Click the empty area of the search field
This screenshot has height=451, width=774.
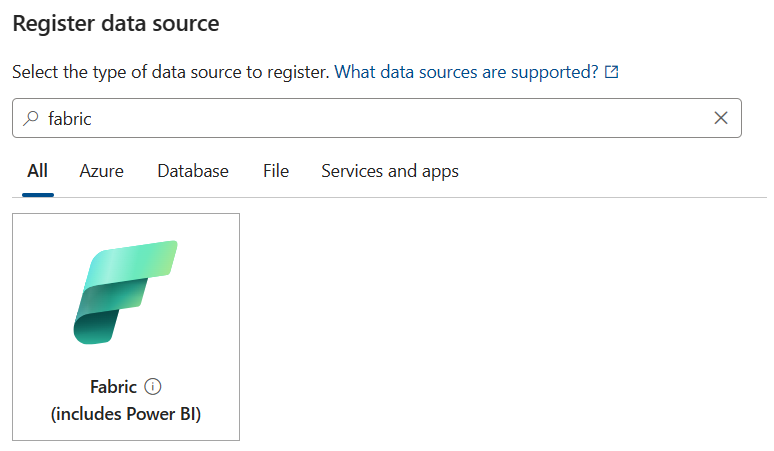[400, 118]
